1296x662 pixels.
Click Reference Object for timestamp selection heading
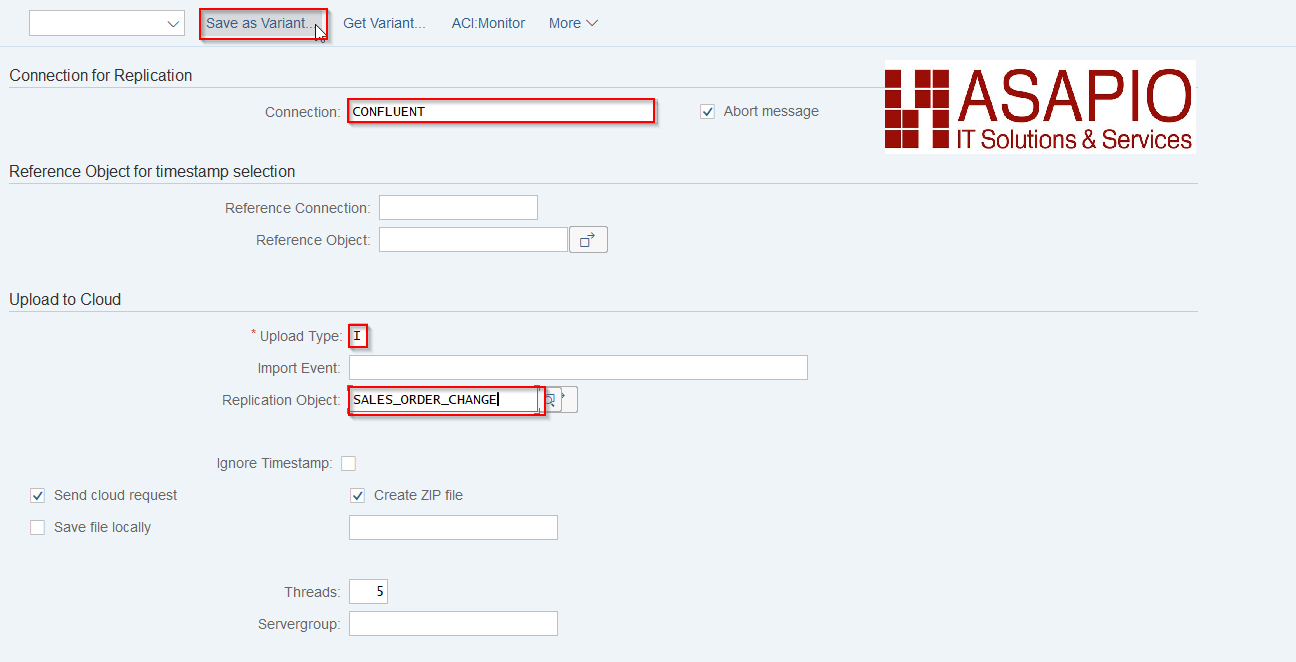click(x=152, y=172)
